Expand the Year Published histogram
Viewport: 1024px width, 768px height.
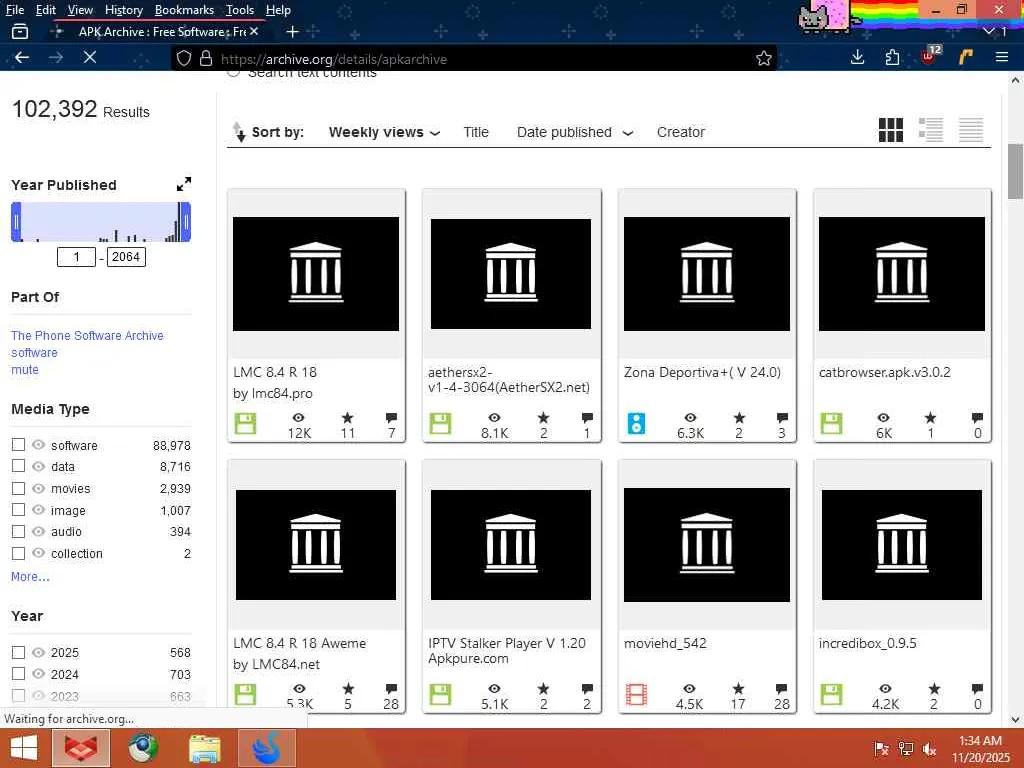(x=184, y=184)
